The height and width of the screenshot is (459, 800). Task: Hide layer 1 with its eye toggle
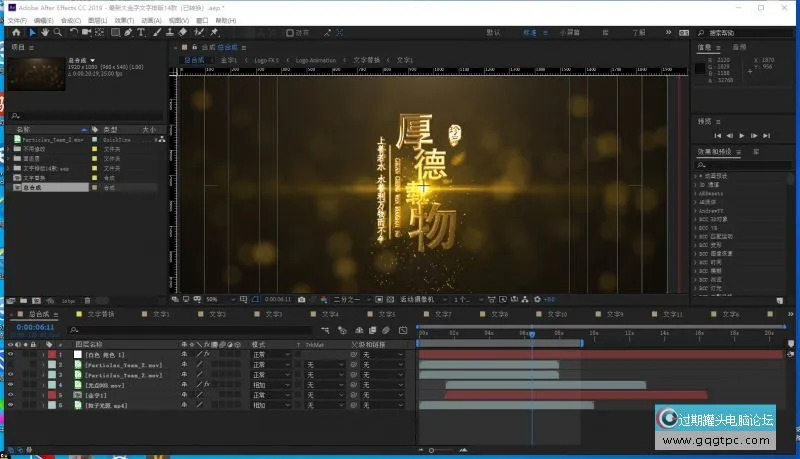coord(10,354)
